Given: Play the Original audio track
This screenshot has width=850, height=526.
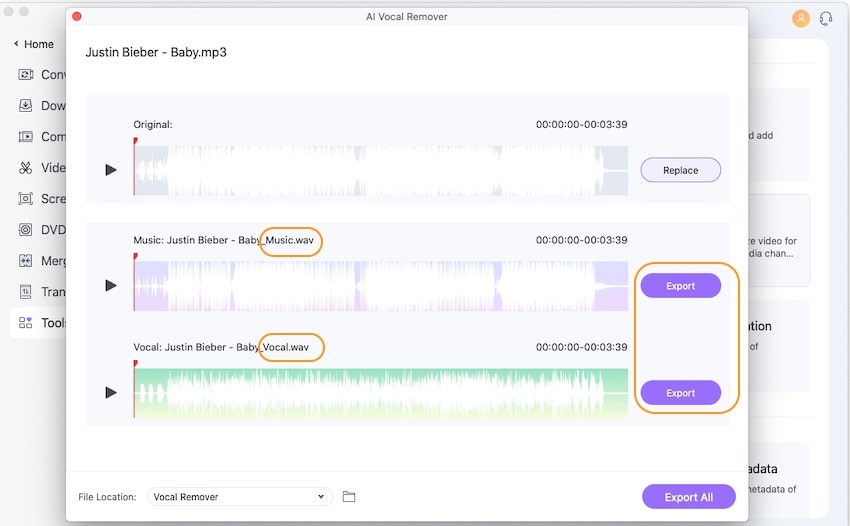Looking at the screenshot, I should pyautogui.click(x=111, y=170).
